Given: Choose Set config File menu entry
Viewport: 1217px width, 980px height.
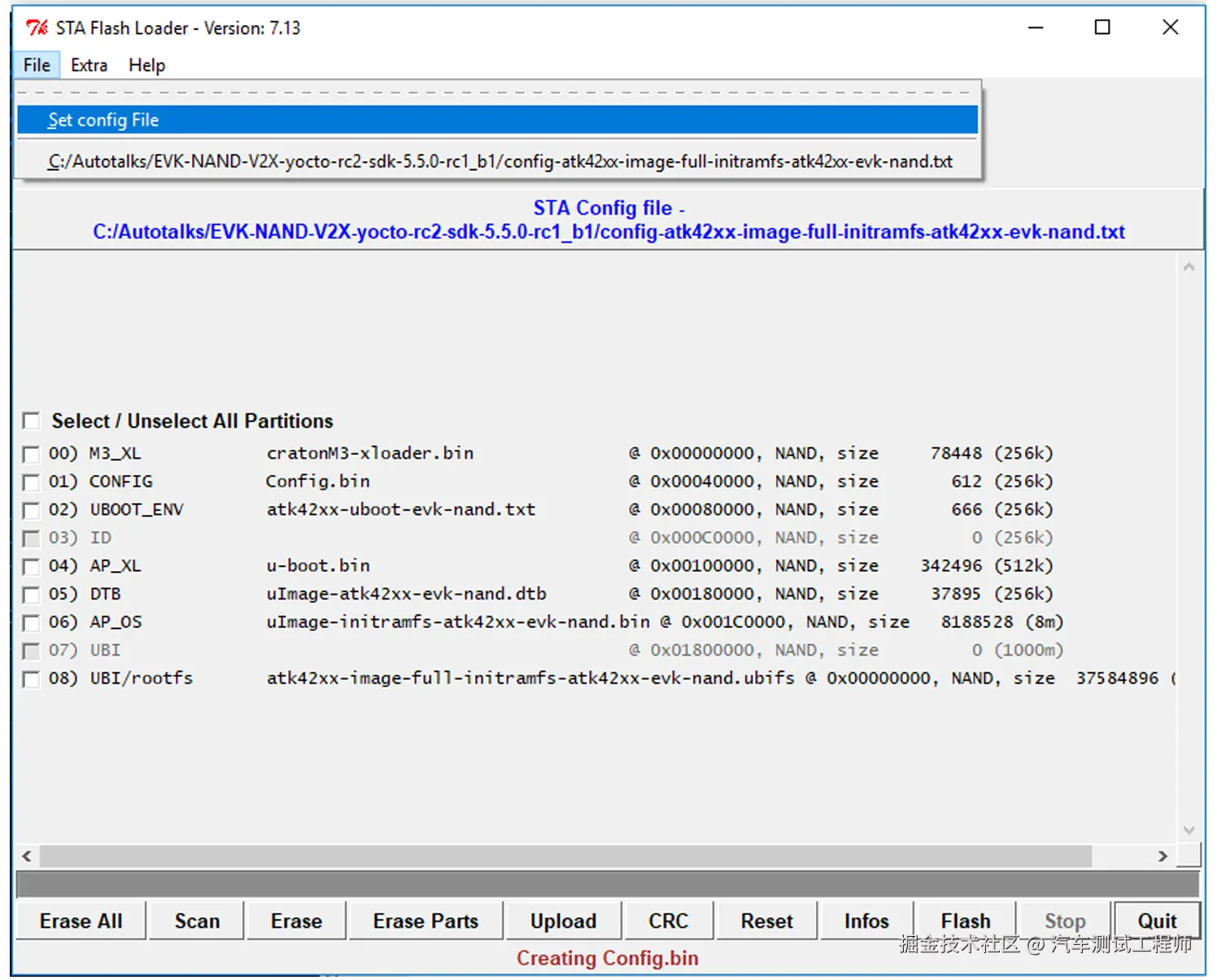Looking at the screenshot, I should (x=497, y=120).
